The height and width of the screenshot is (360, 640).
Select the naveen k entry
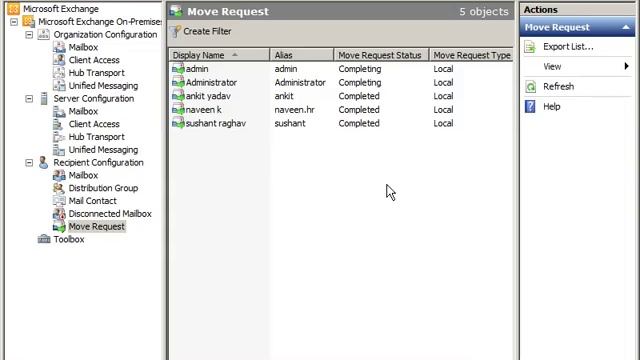203,110
